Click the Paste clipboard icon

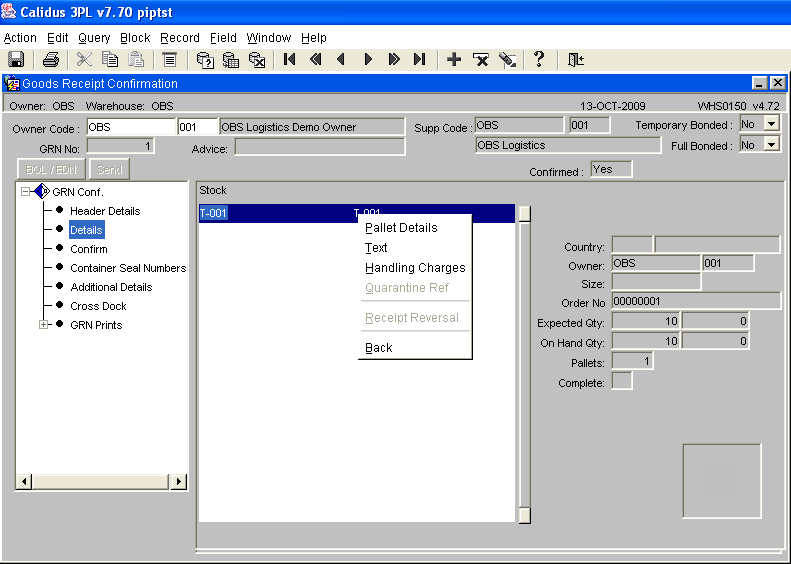pos(136,60)
